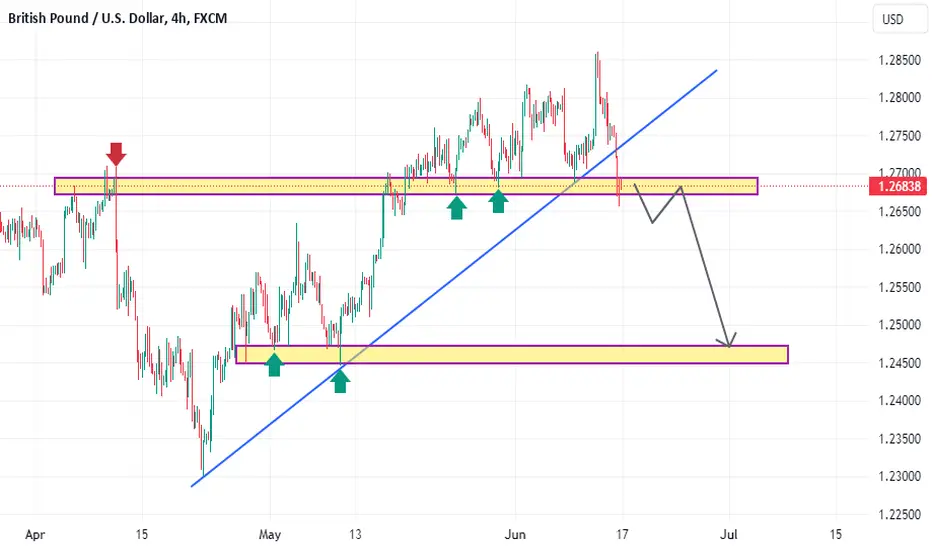Click the red 1.26838 current price label
932x550 pixels.
point(899,186)
